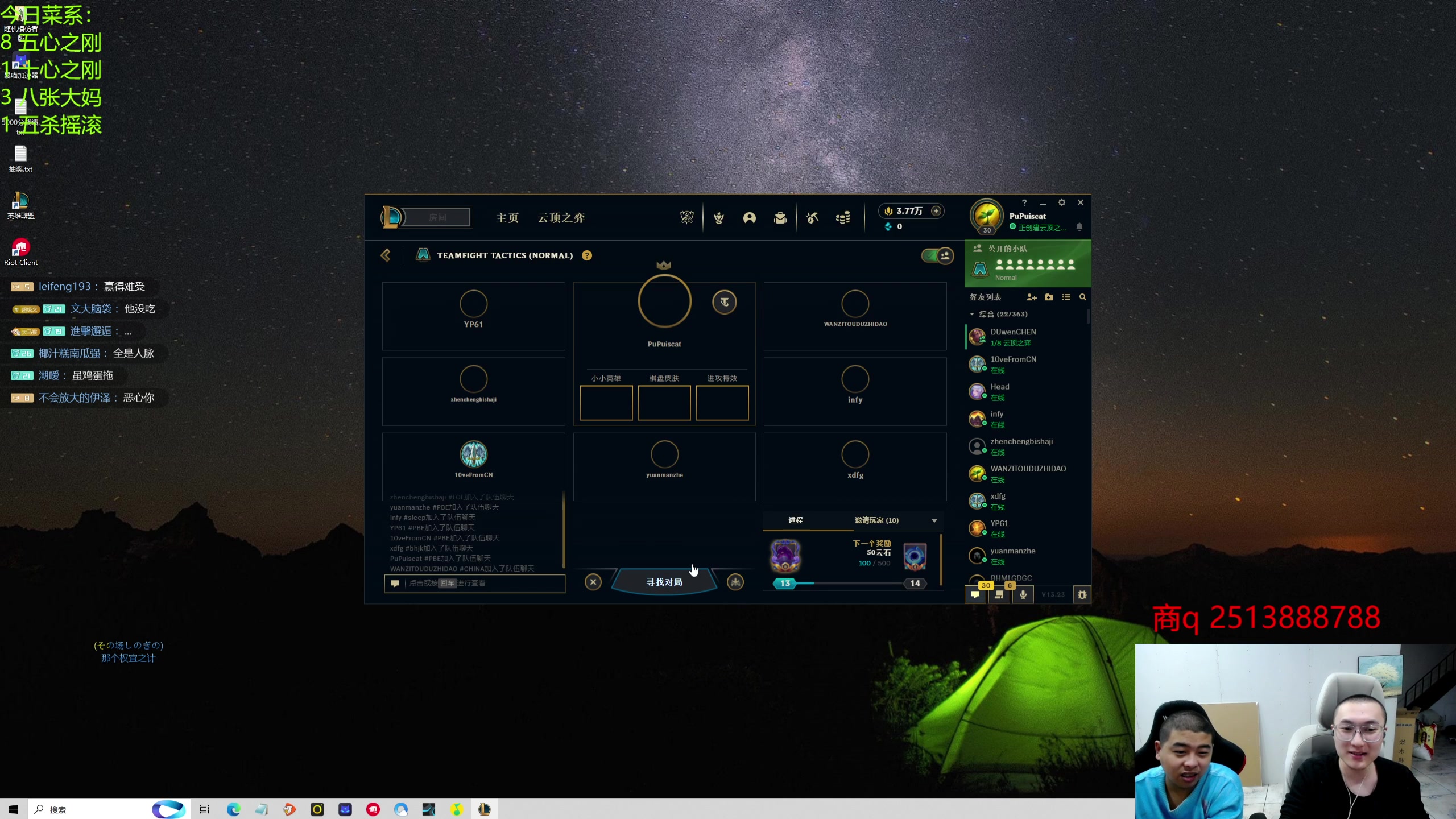Image resolution: width=1456 pixels, height=819 pixels.
Task: Click the next pass reward thumbnail level 14
Action: (915, 557)
